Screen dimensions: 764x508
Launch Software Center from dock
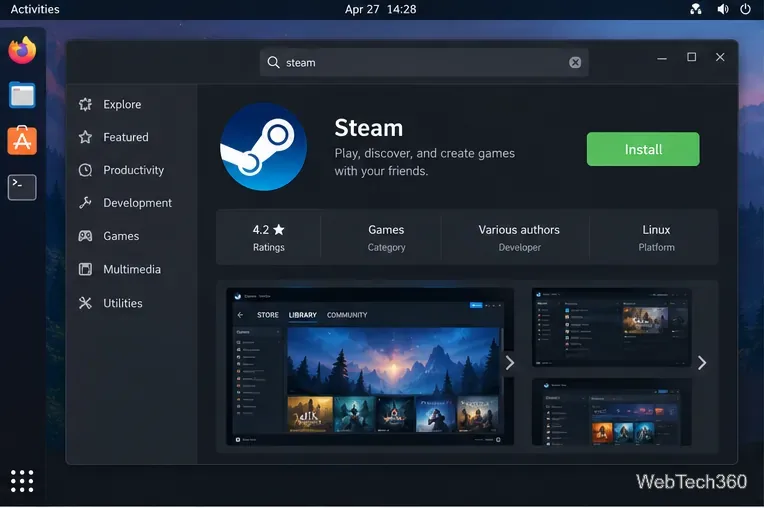point(22,140)
